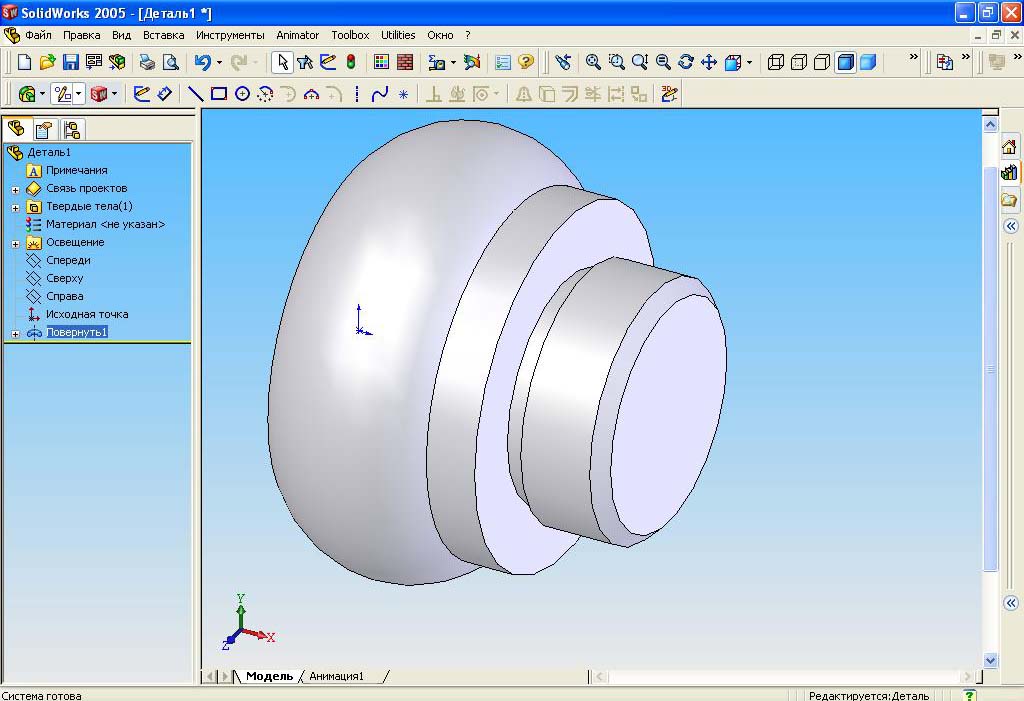Expand the Освещение tree node
This screenshot has width=1024, height=701.
(15, 244)
